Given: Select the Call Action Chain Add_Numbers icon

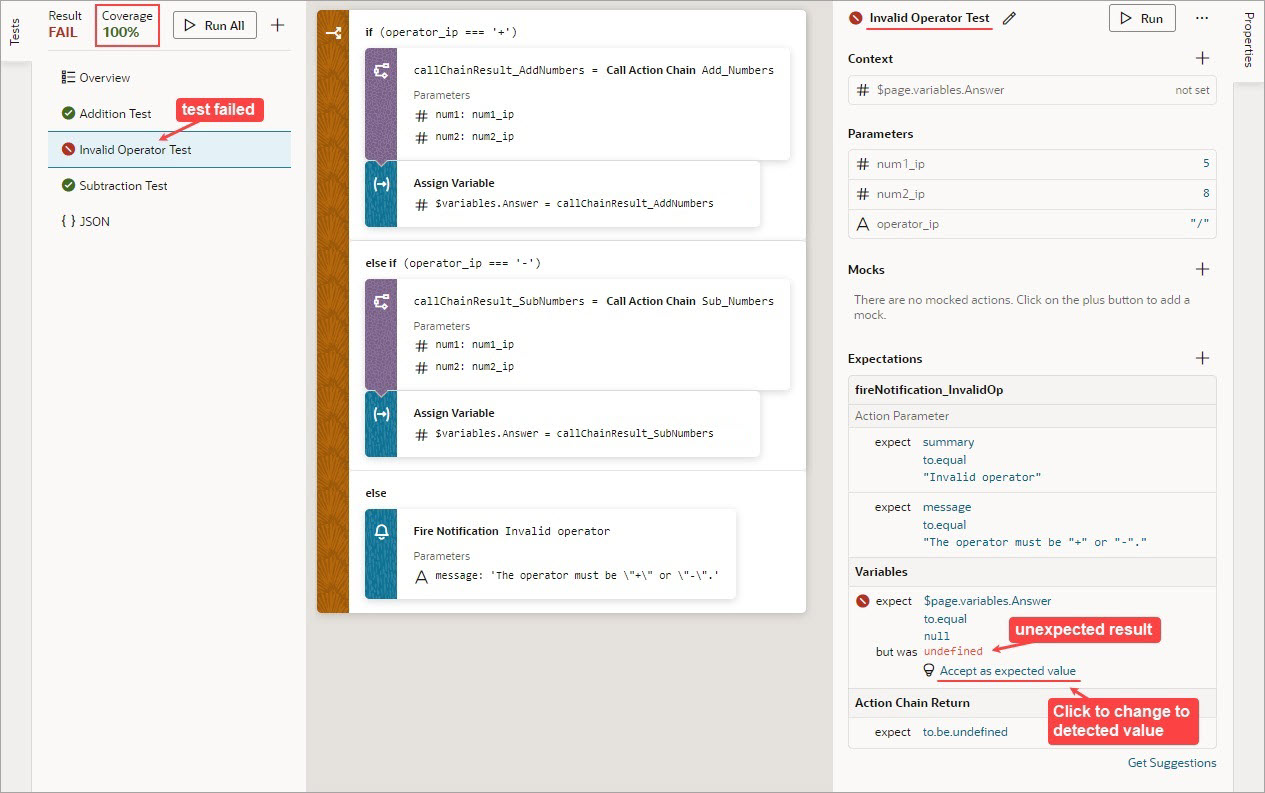Looking at the screenshot, I should pos(381,71).
